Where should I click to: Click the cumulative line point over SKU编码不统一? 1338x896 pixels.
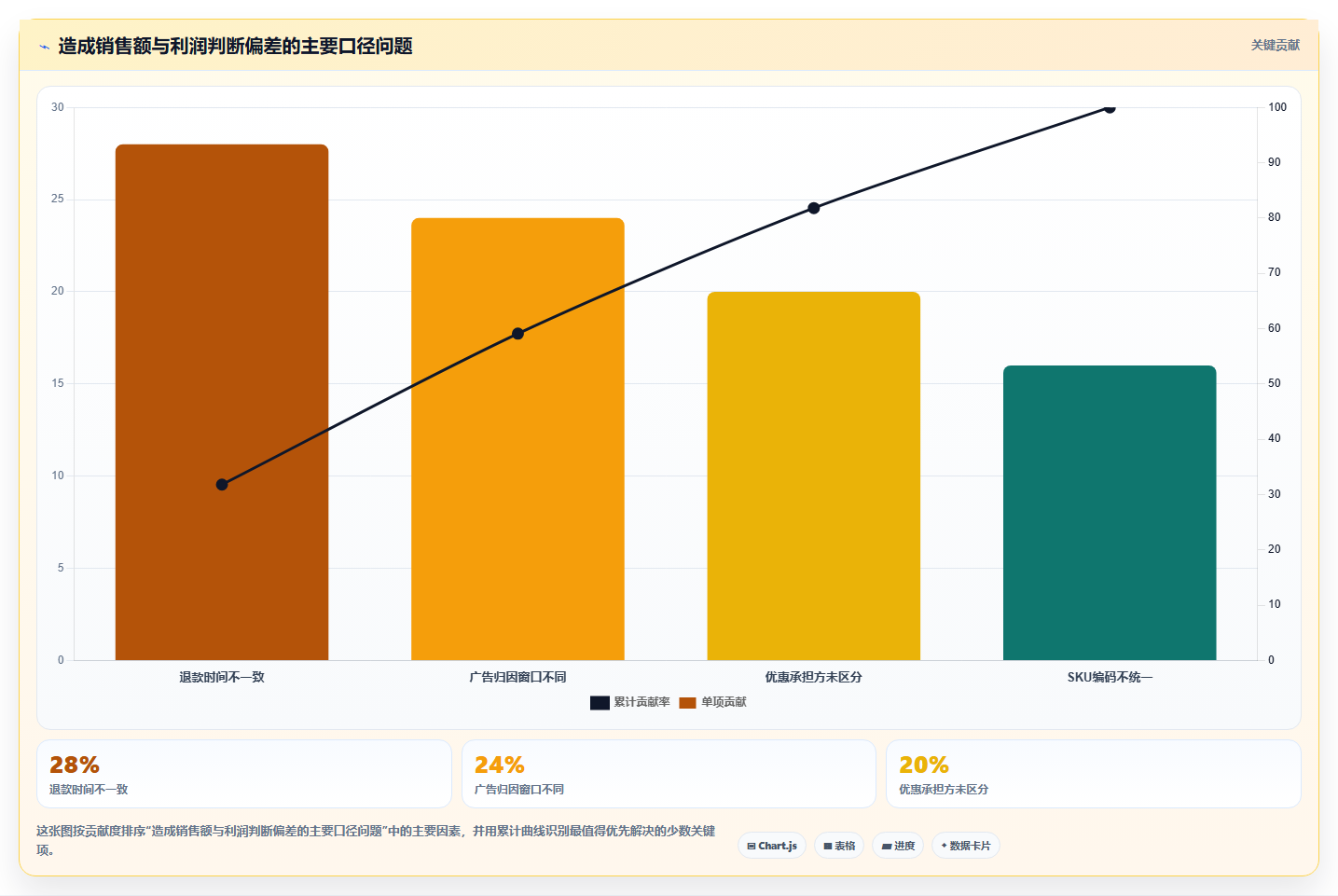pyautogui.click(x=1110, y=108)
